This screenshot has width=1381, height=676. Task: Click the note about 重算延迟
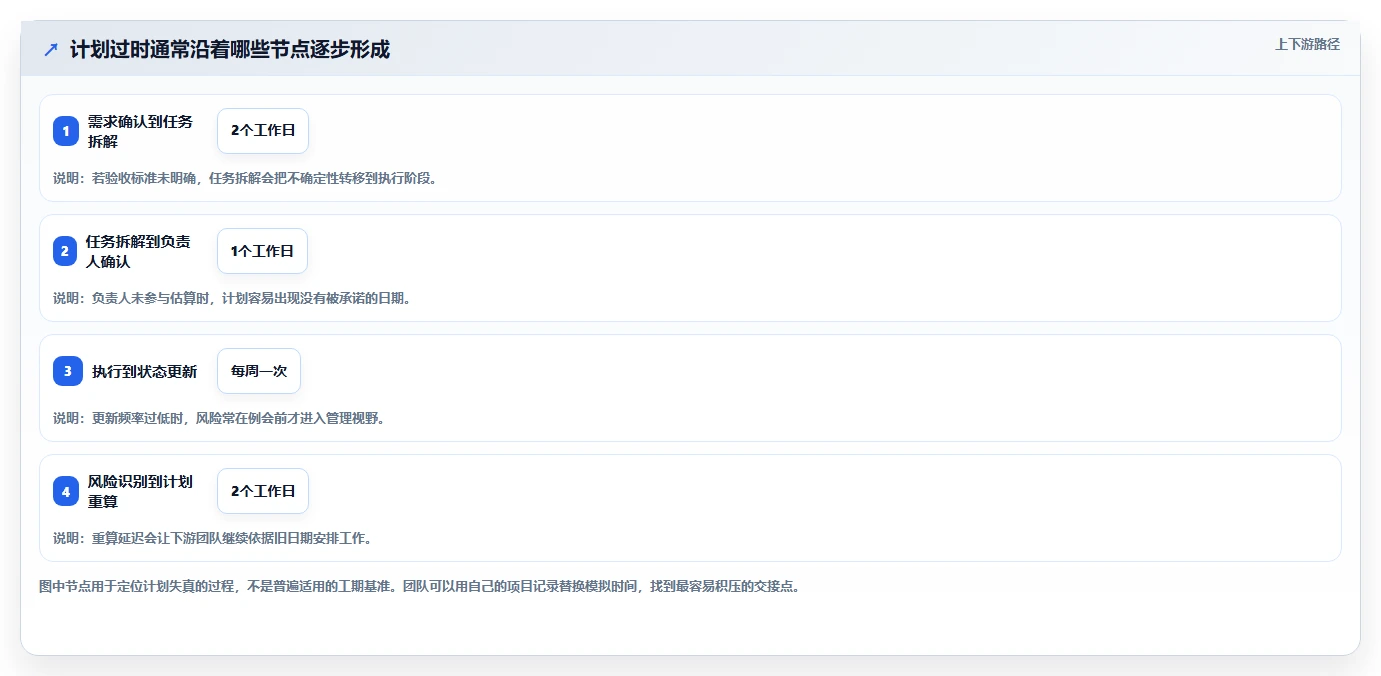[213, 538]
